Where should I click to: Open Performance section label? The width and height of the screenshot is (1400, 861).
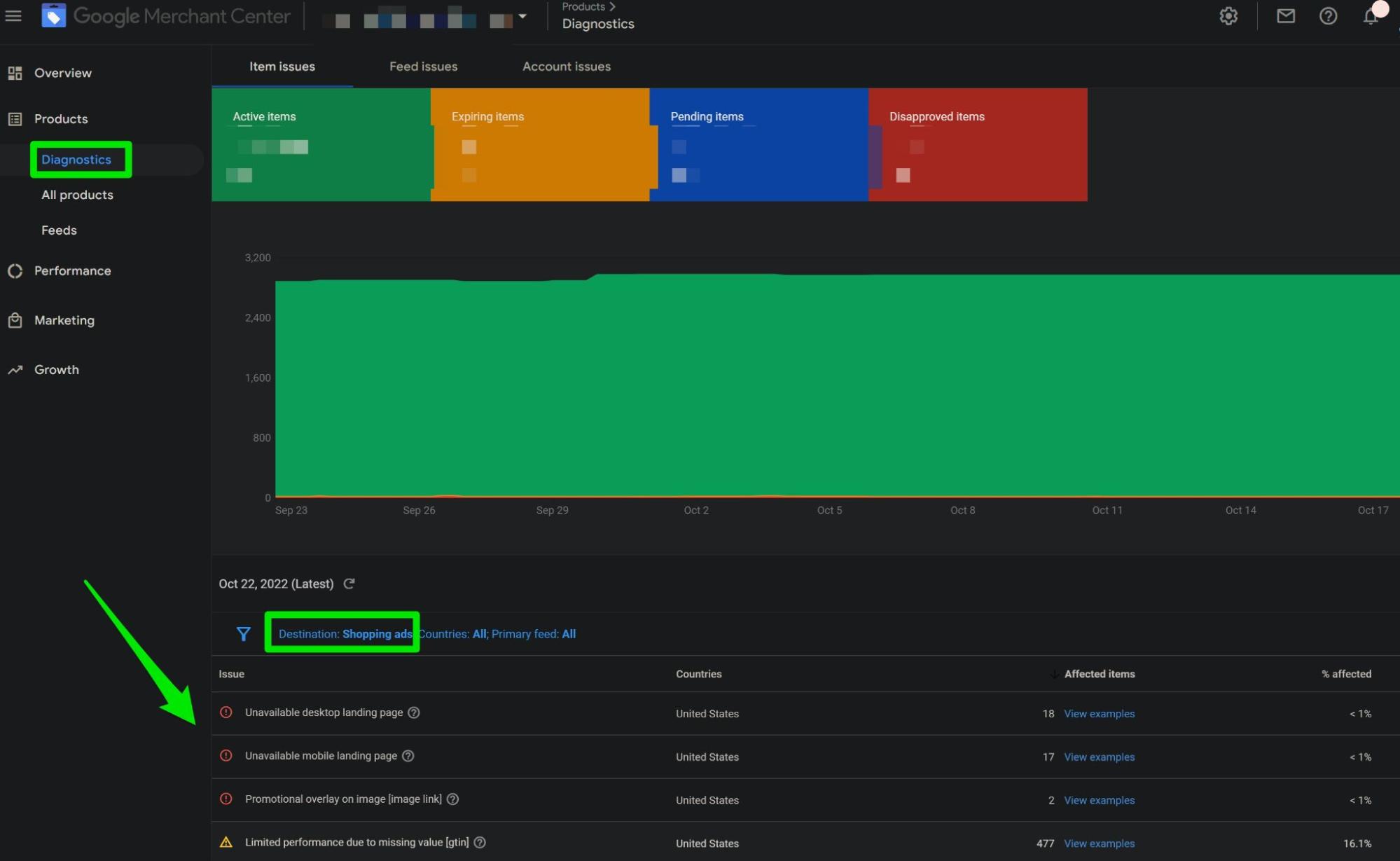click(73, 271)
